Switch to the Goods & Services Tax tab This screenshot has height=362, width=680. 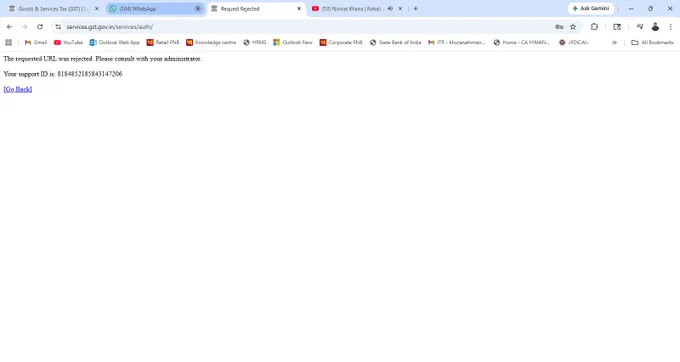53,9
